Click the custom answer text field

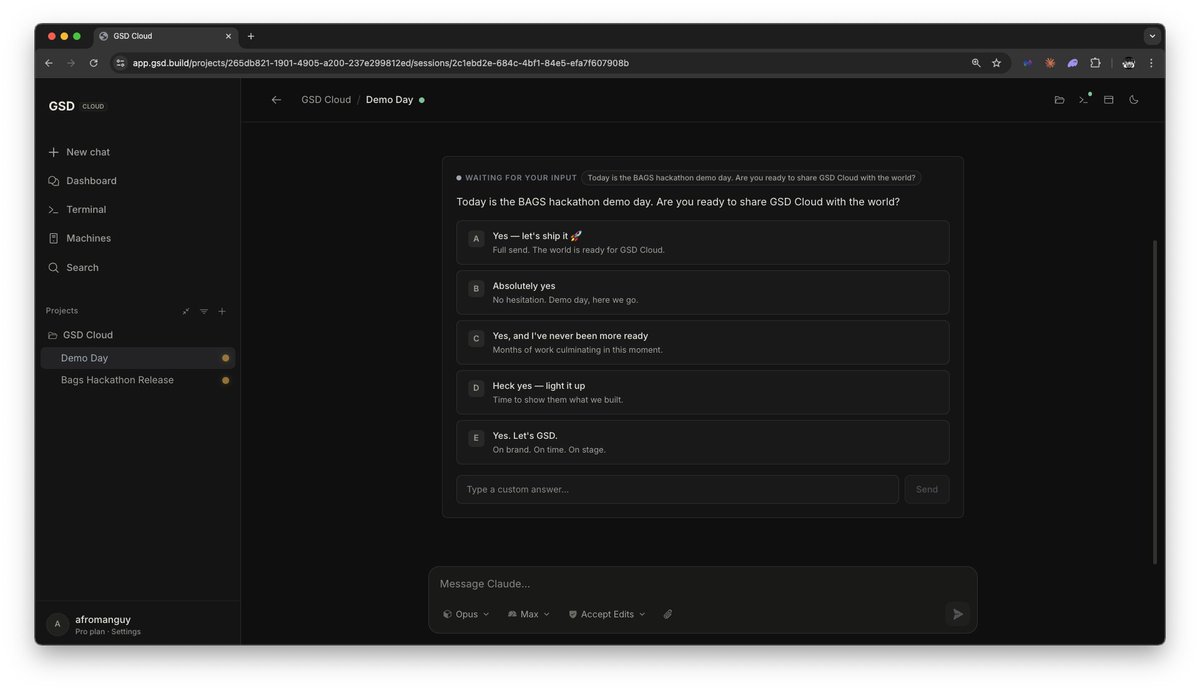[x=678, y=490]
